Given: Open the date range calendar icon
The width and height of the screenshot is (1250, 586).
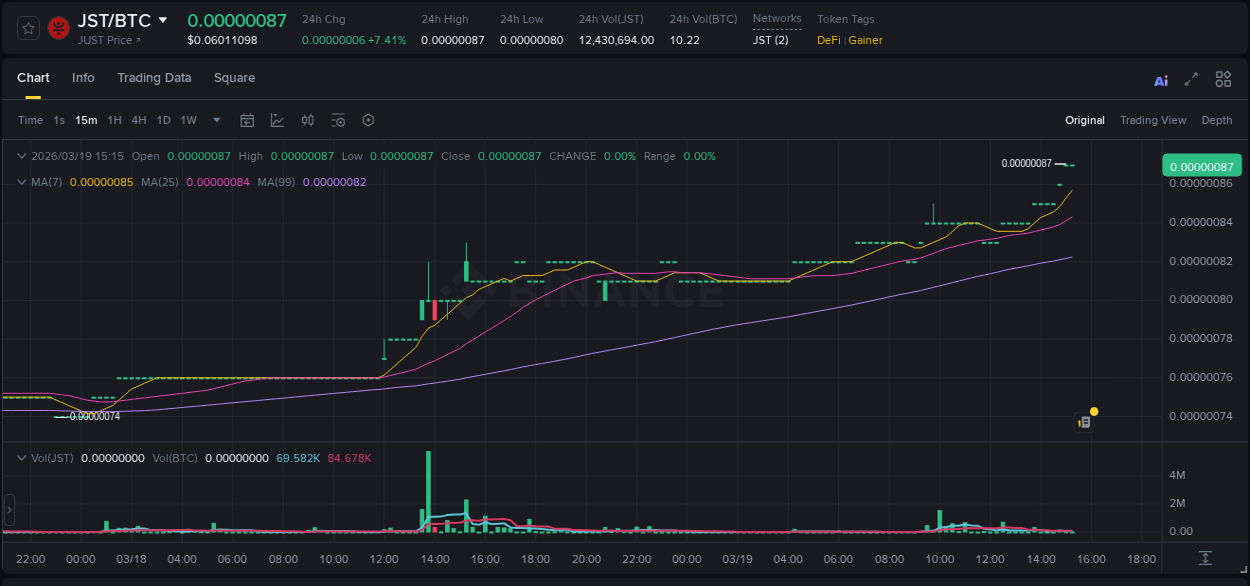Looking at the screenshot, I should point(247,120).
